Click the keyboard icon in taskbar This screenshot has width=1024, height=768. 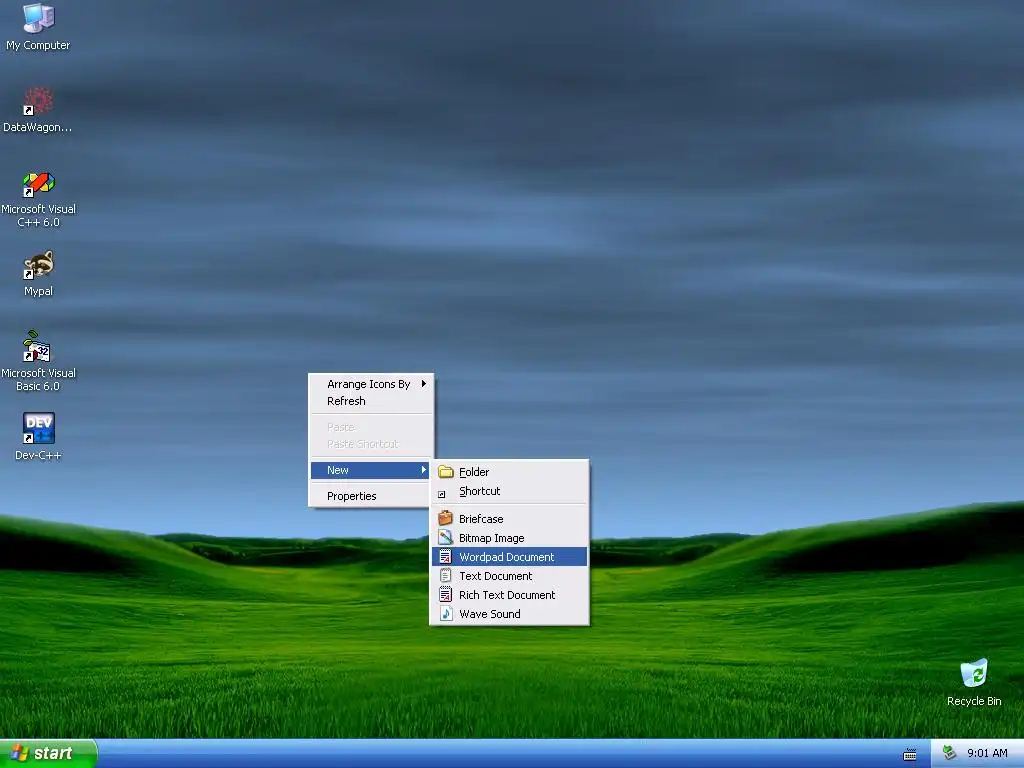tap(909, 754)
